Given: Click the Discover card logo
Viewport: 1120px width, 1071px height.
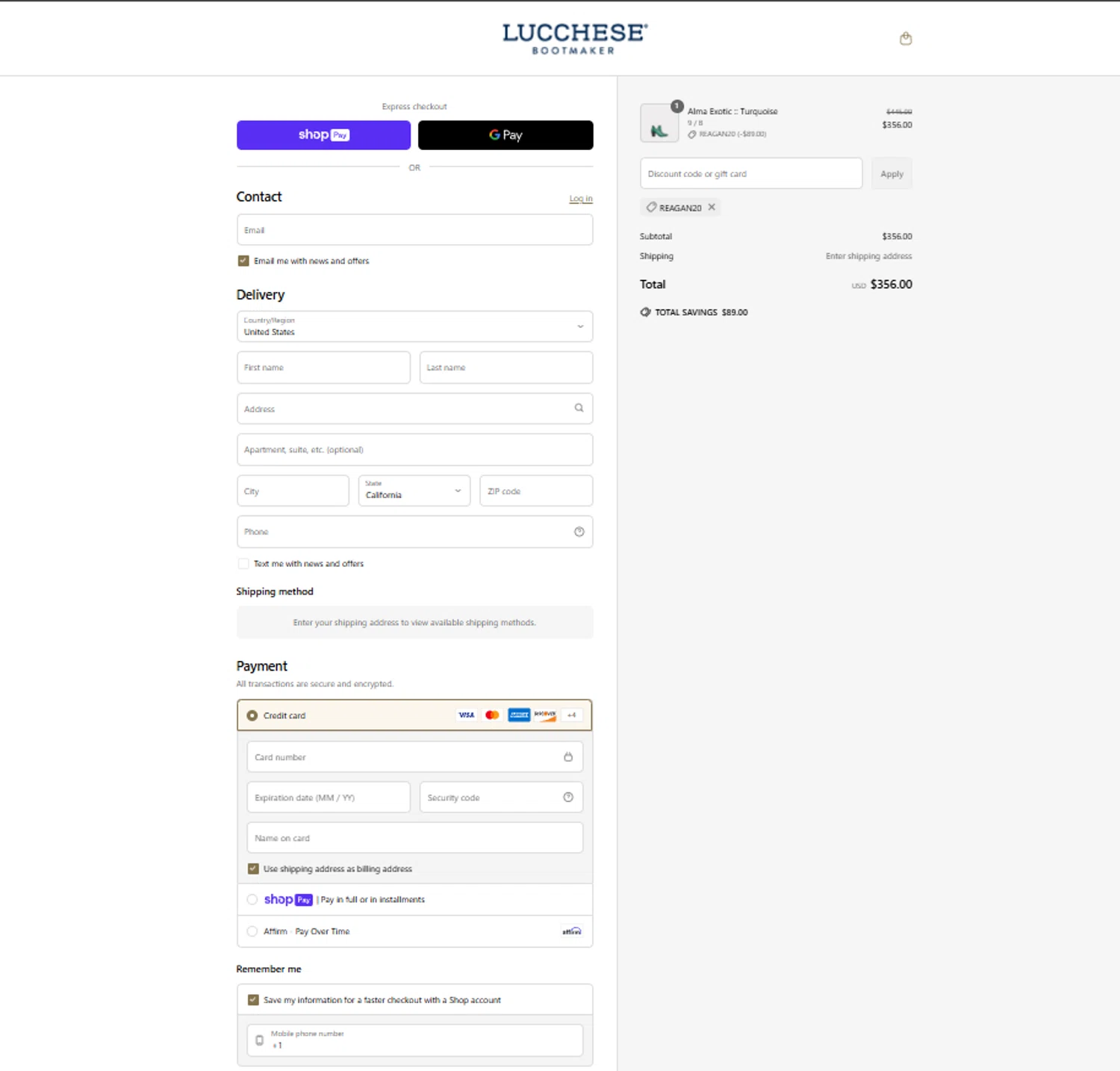Looking at the screenshot, I should 545,715.
